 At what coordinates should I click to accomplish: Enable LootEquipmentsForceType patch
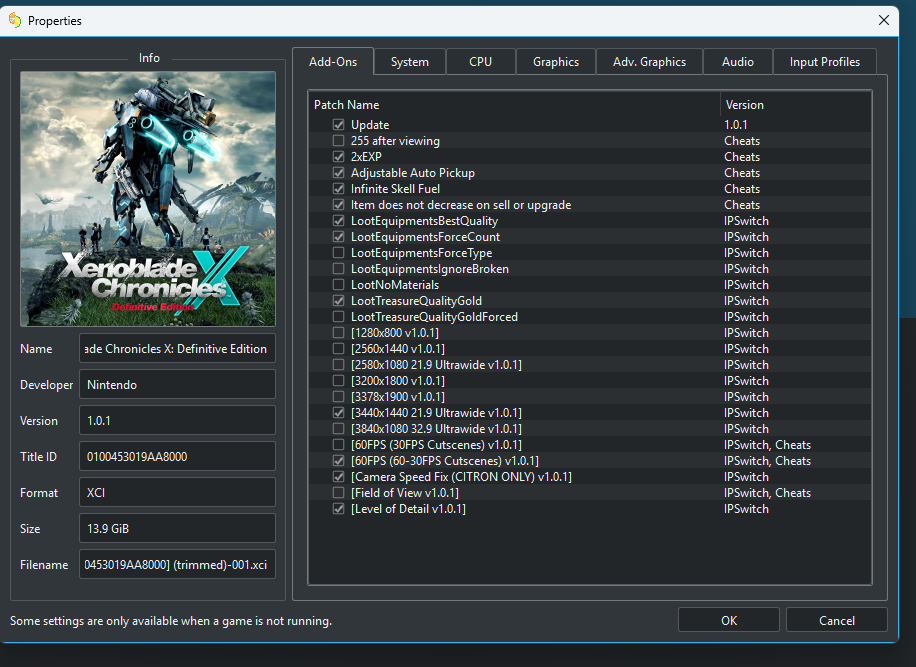pyautogui.click(x=338, y=253)
